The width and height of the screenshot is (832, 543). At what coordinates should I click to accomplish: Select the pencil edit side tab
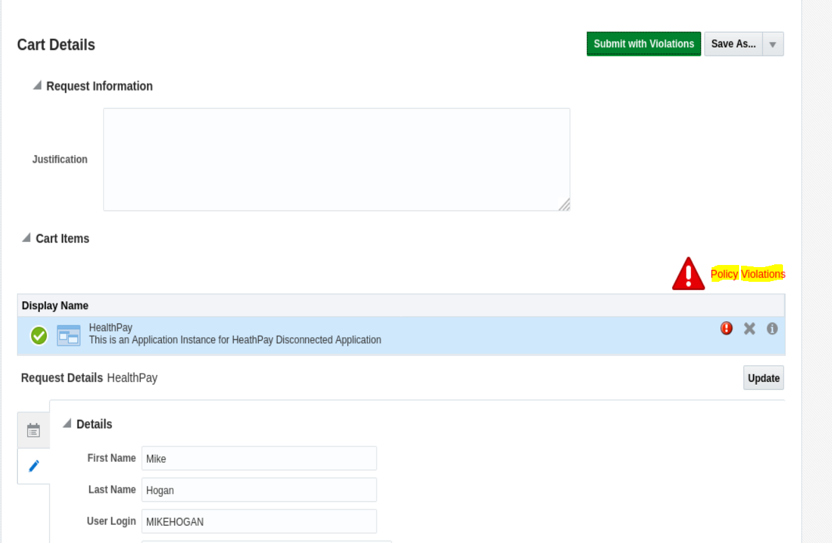(33, 466)
